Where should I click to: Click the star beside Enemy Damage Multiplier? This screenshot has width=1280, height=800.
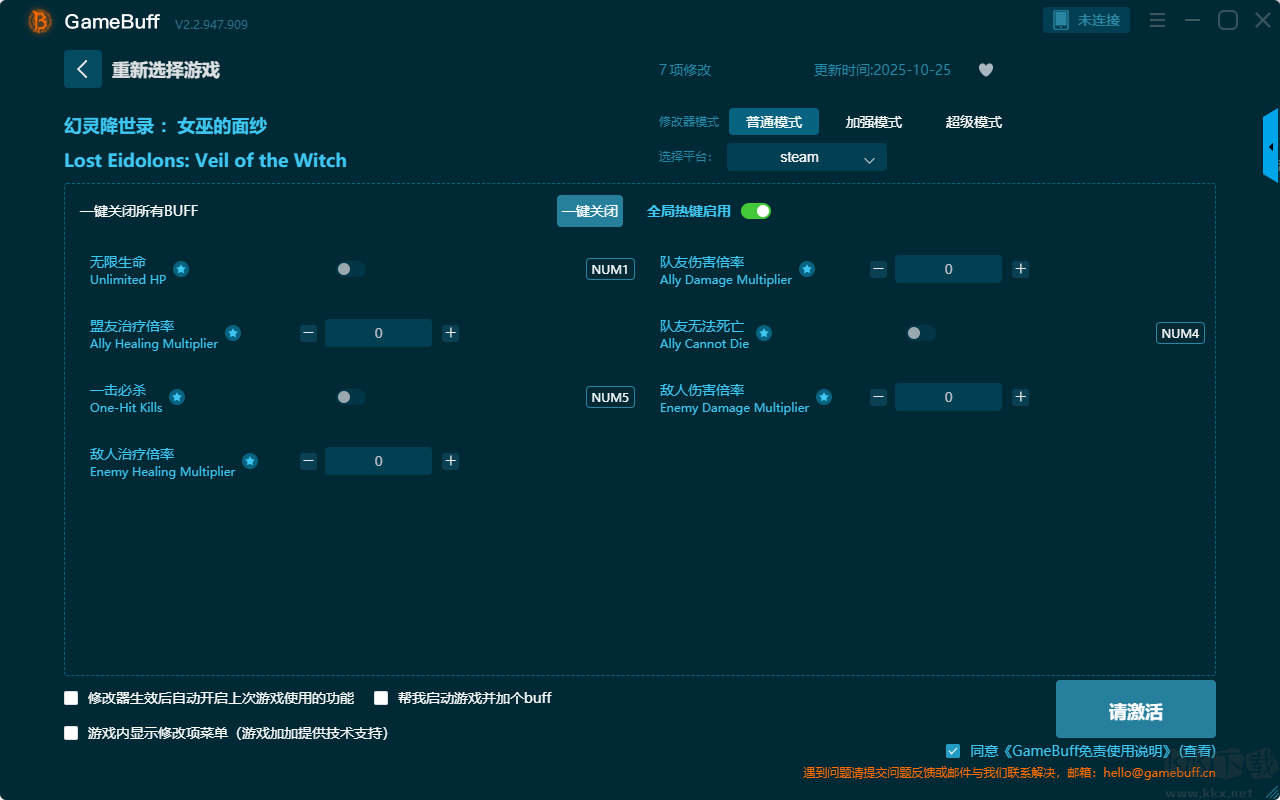(x=824, y=397)
